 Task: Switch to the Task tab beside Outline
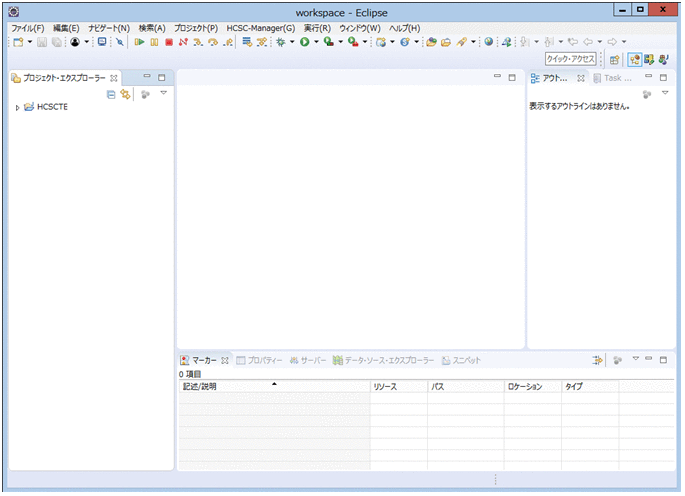[613, 77]
